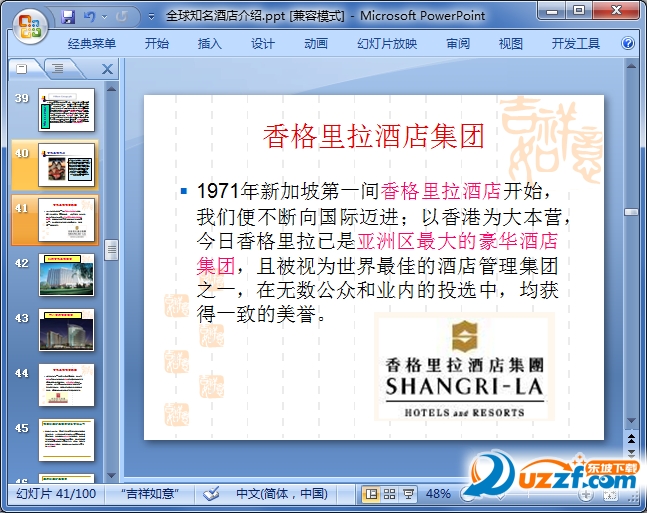
Task: Switch to Slide Sorter view button
Action: pyautogui.click(x=390, y=494)
